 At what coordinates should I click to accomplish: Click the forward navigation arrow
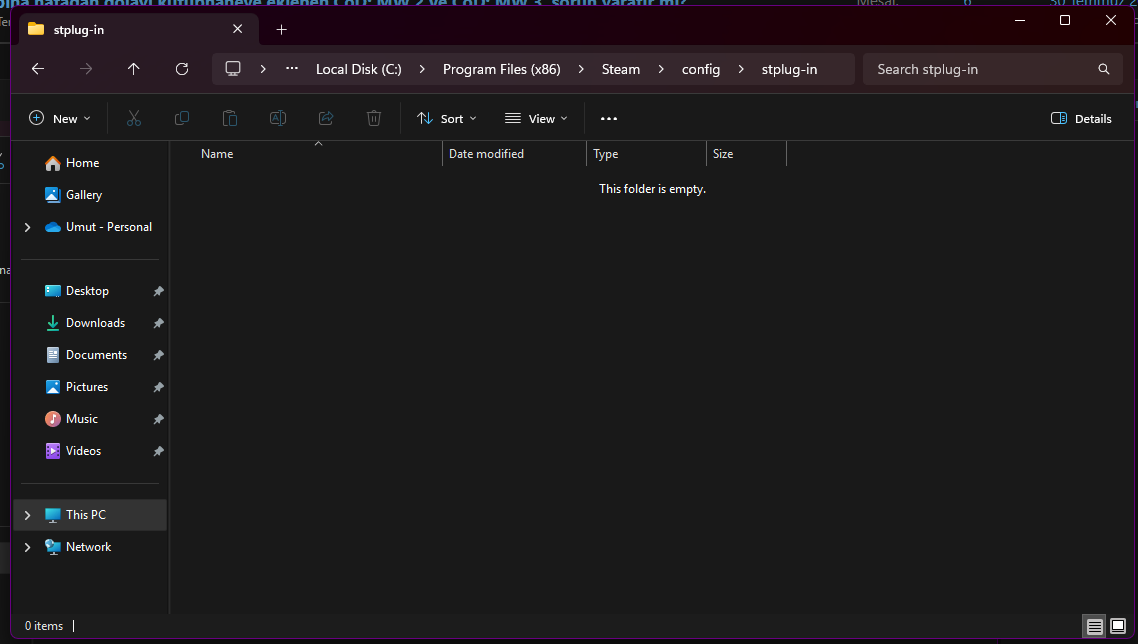click(86, 69)
